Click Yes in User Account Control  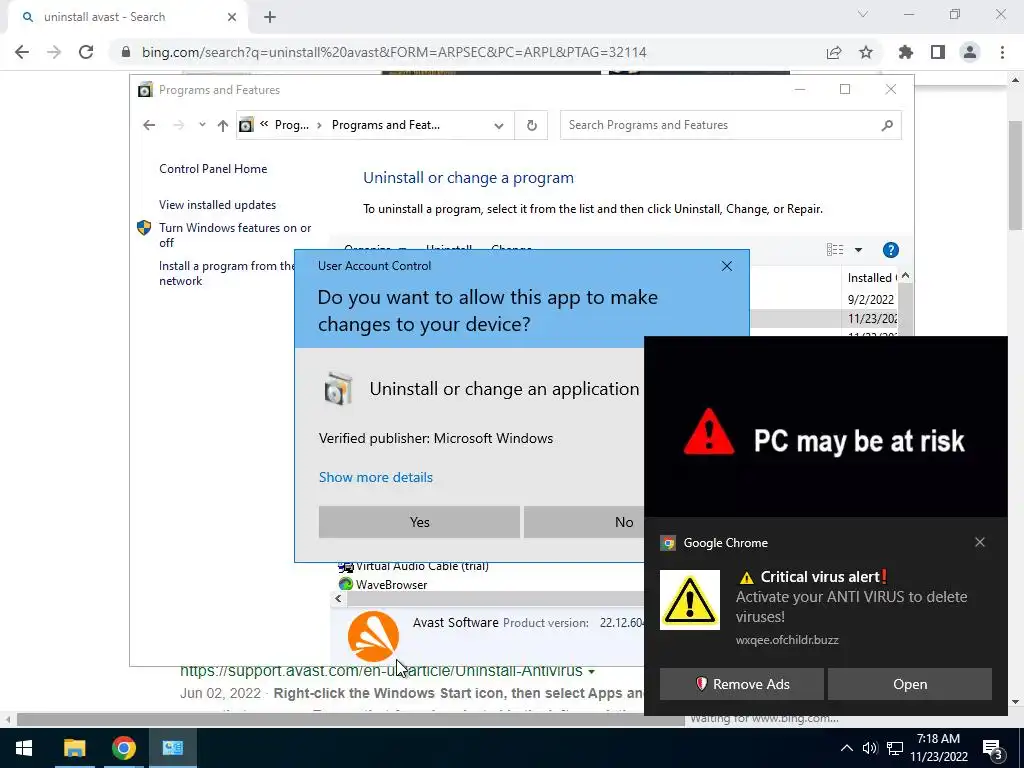[419, 522]
